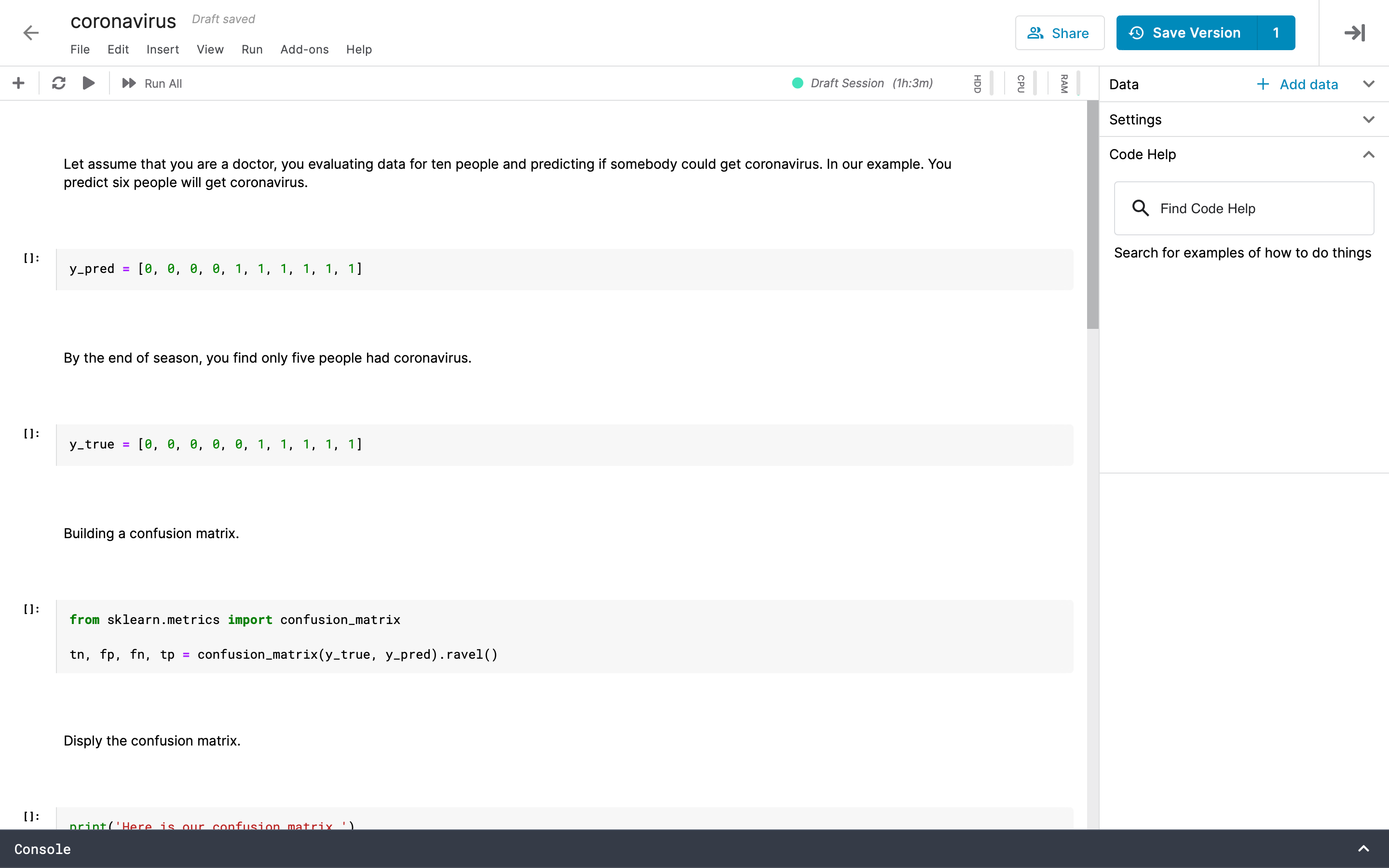Collapse the right sidebar panel

pos(1353,32)
